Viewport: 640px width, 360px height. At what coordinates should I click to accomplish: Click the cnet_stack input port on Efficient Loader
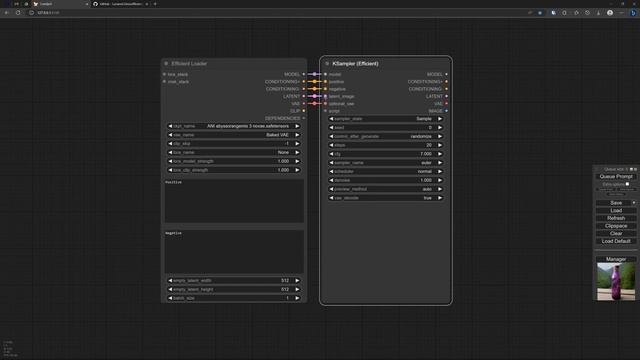coord(164,82)
